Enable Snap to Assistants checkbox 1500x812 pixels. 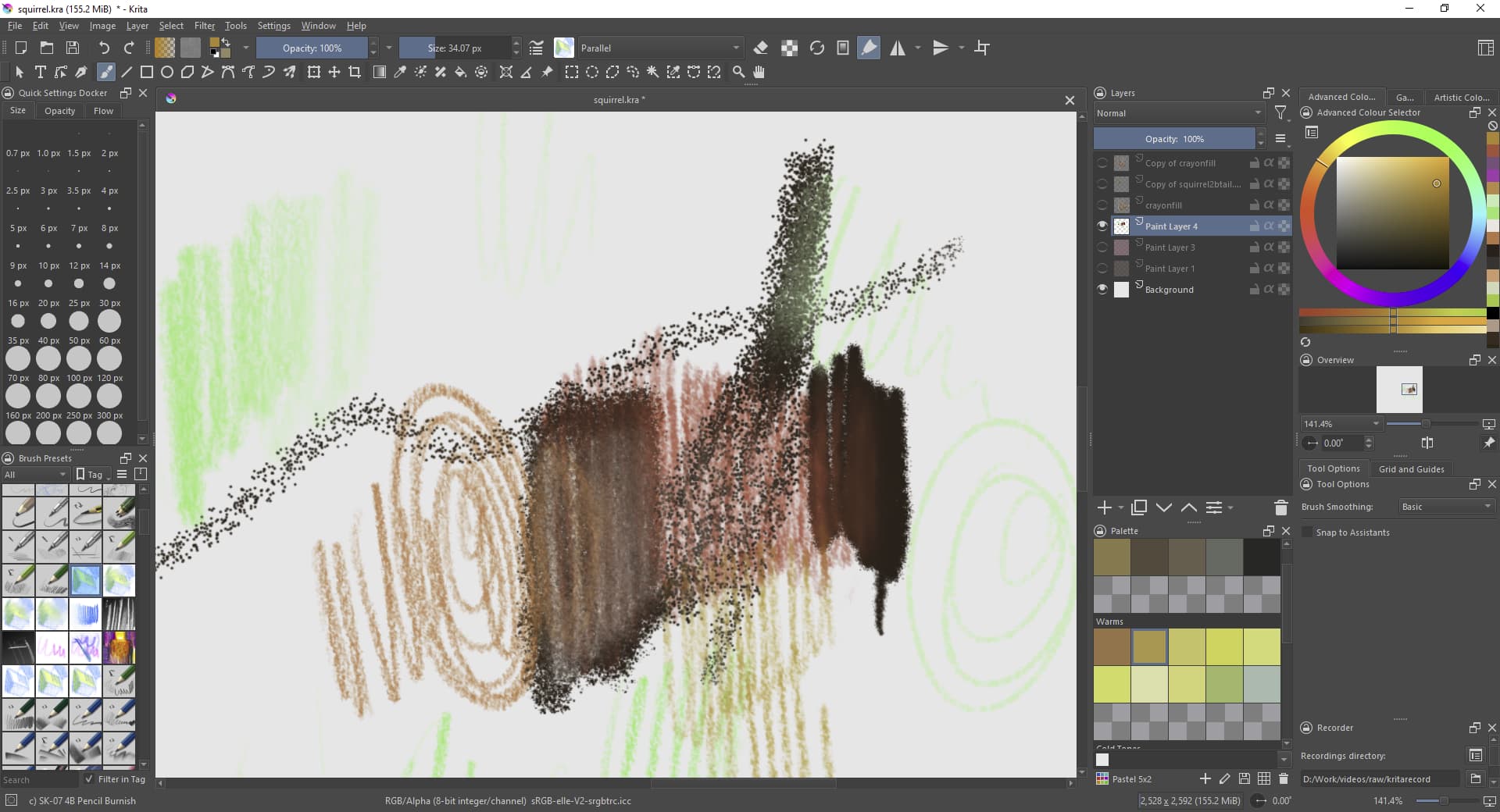click(1307, 532)
